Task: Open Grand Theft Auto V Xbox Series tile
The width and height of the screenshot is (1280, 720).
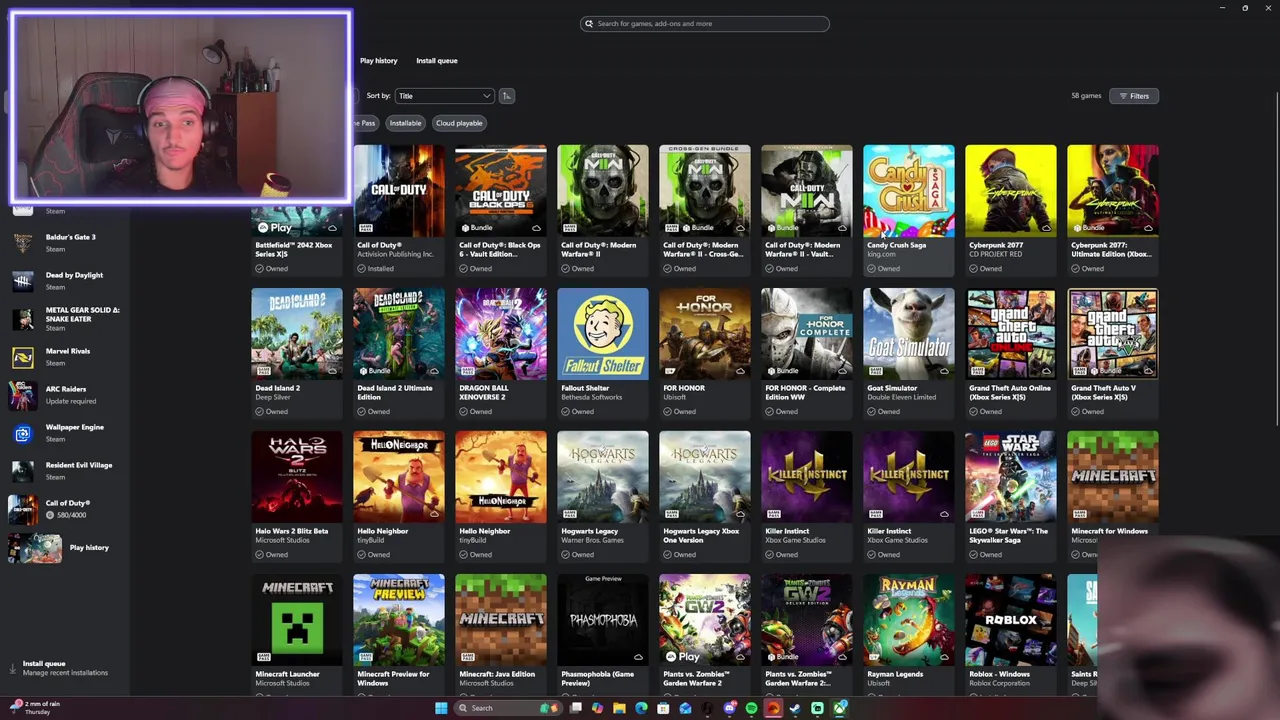Action: click(x=1113, y=352)
